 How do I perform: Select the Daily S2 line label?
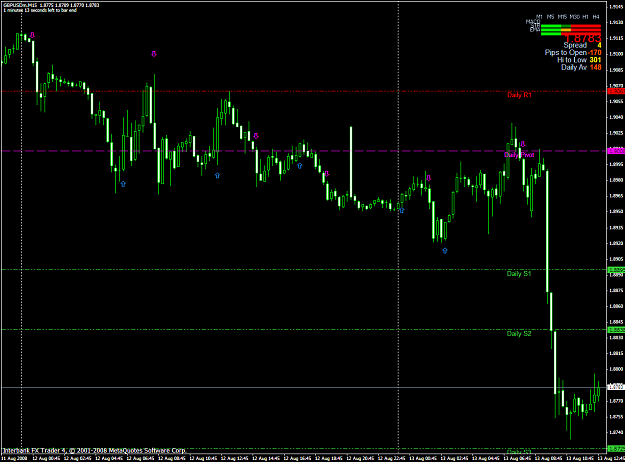[x=519, y=333]
